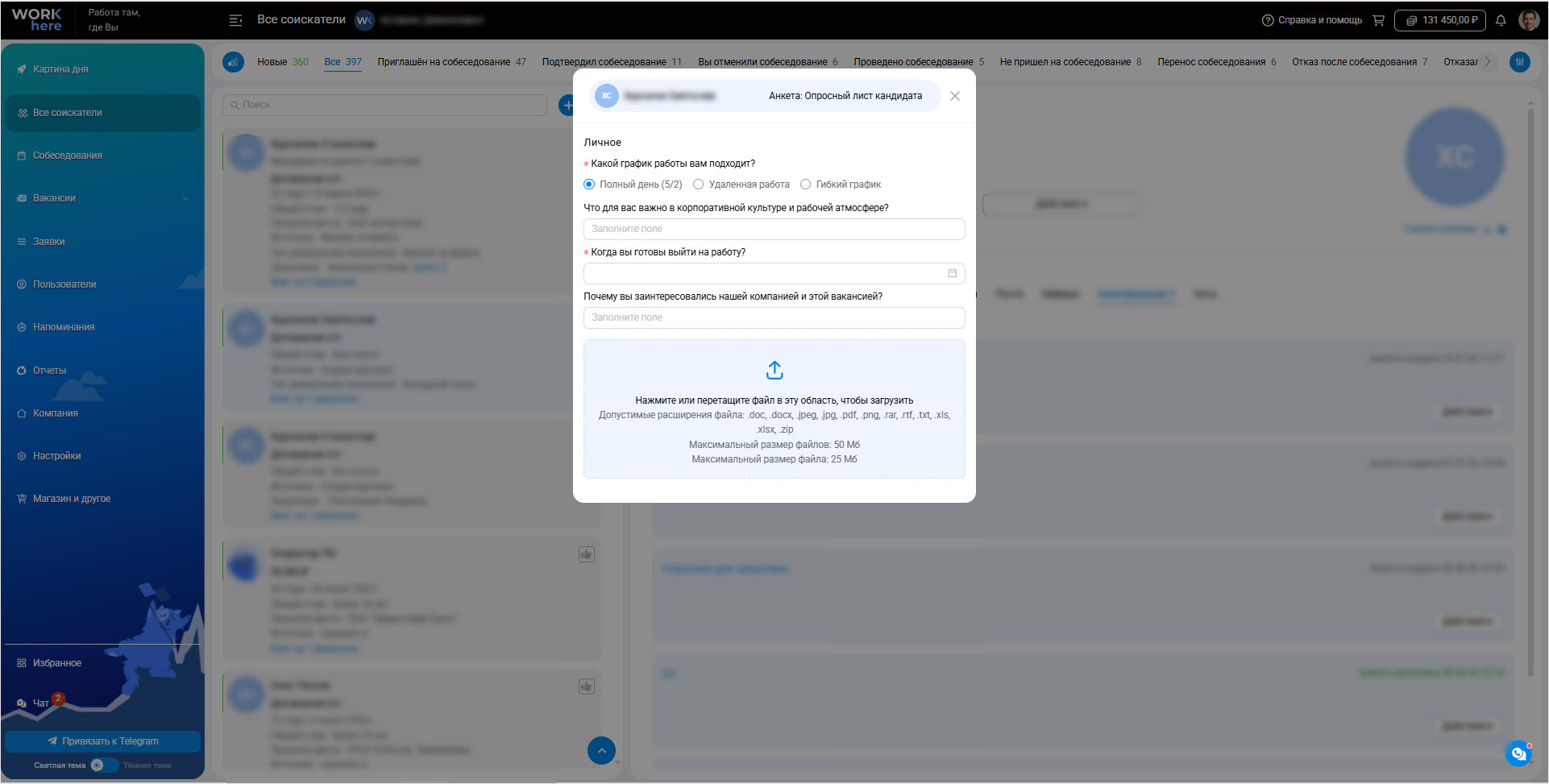Viewport: 1549px width, 784px height.
Task: Select the Гибкий график radio option
Action: pyautogui.click(x=806, y=185)
